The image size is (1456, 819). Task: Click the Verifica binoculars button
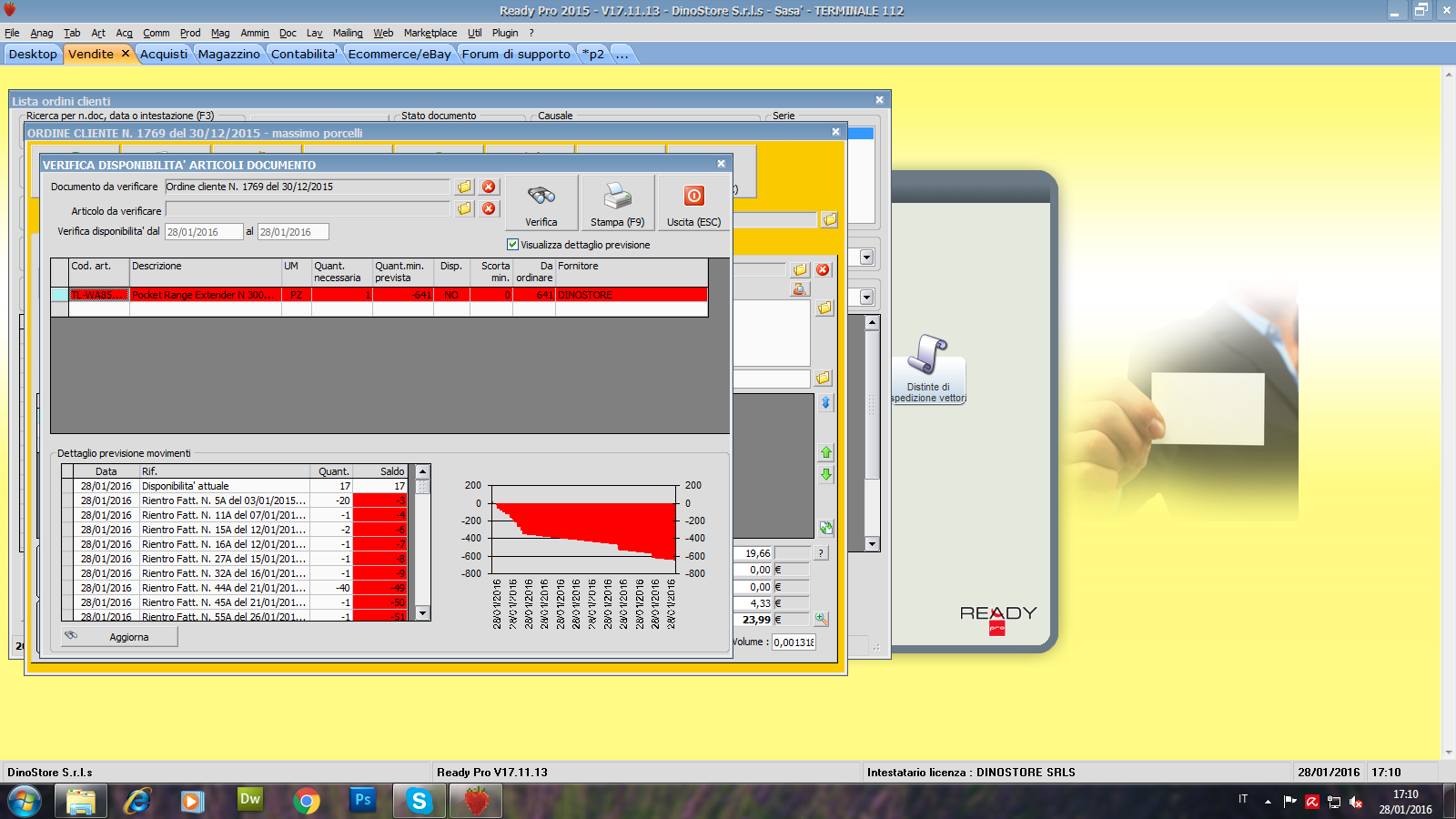tap(541, 203)
